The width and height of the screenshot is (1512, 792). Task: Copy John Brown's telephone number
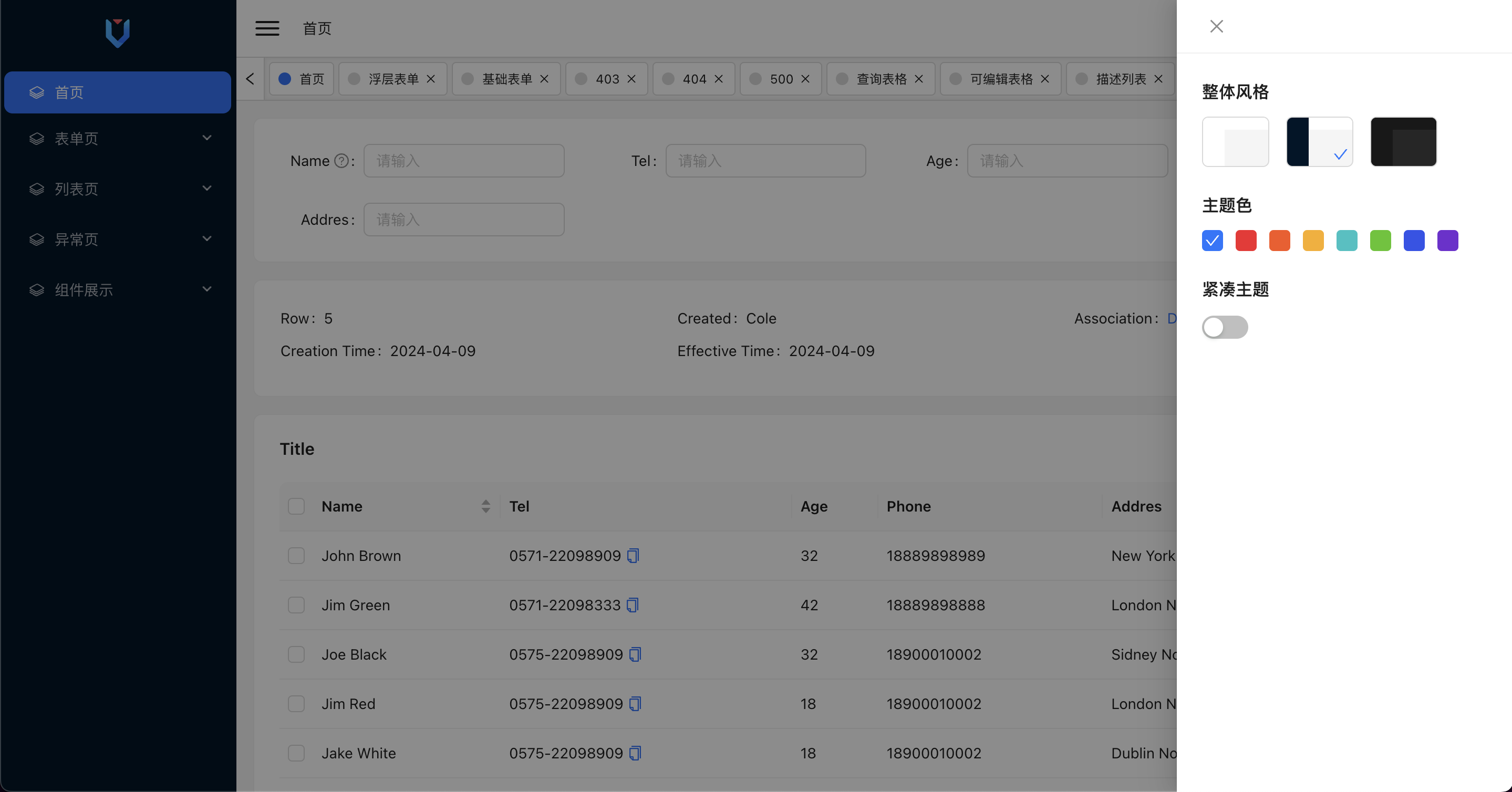point(633,556)
